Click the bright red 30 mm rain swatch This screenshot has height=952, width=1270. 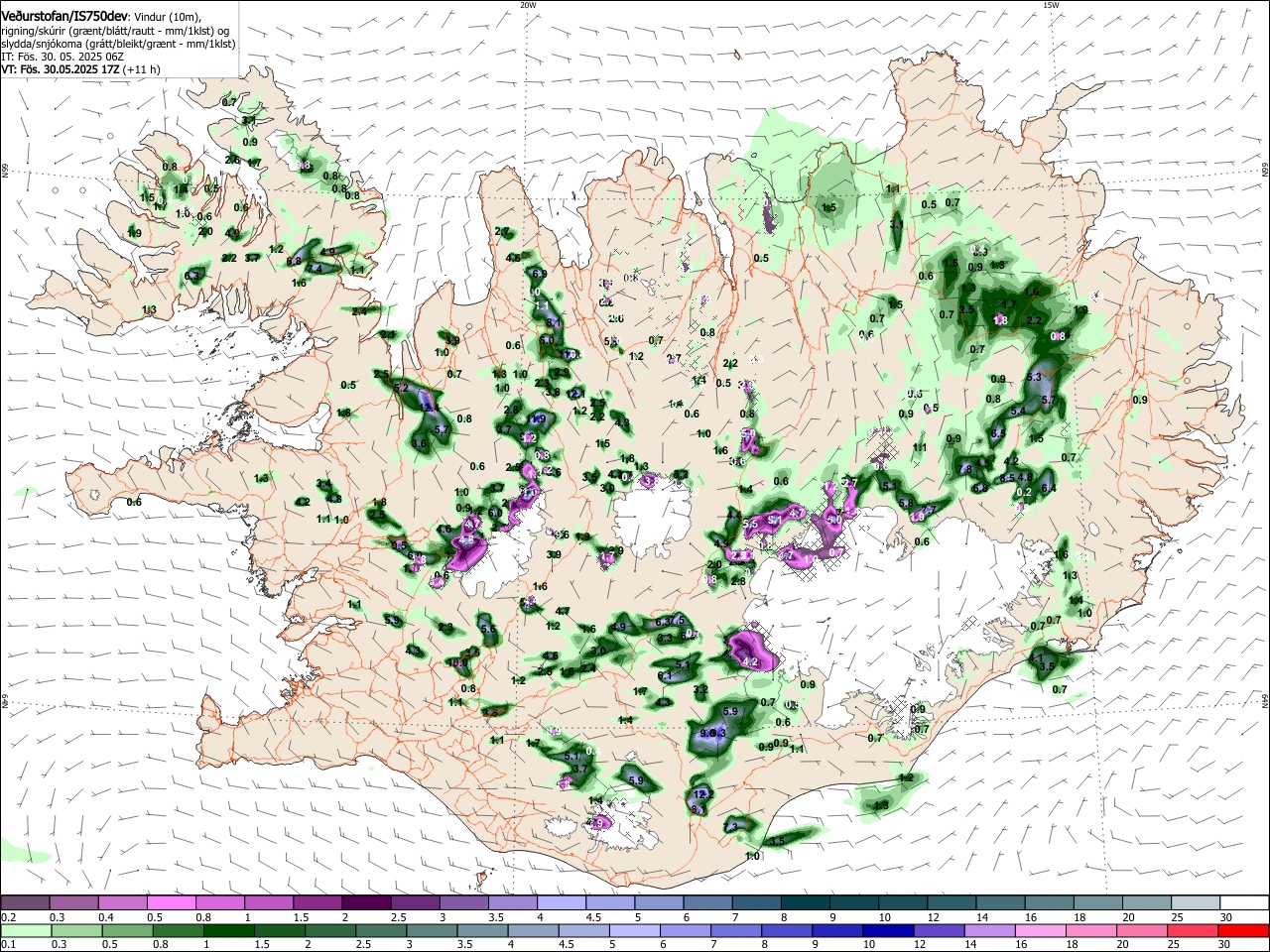click(1245, 930)
